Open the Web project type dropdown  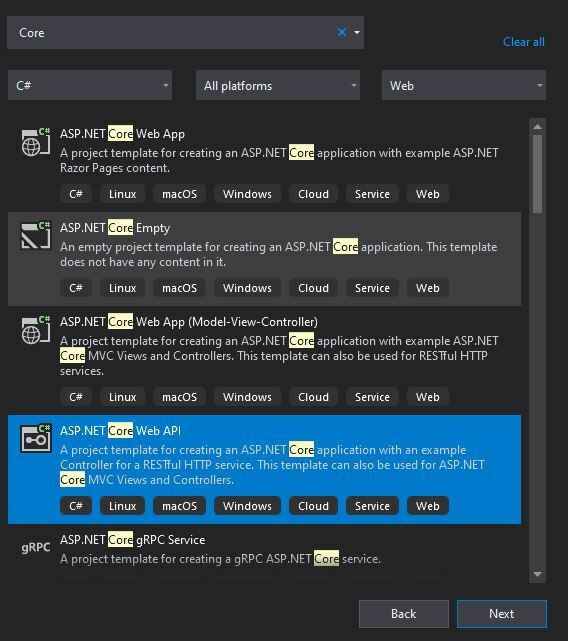pyautogui.click(x=464, y=85)
